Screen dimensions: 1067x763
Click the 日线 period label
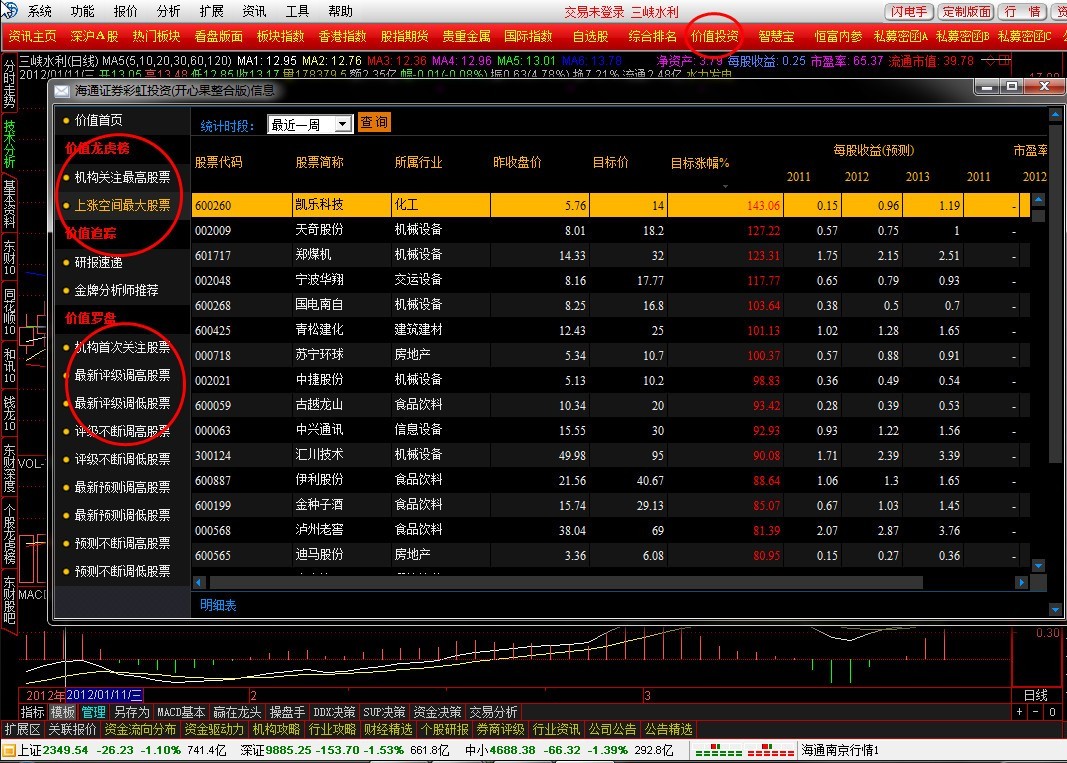(1036, 695)
